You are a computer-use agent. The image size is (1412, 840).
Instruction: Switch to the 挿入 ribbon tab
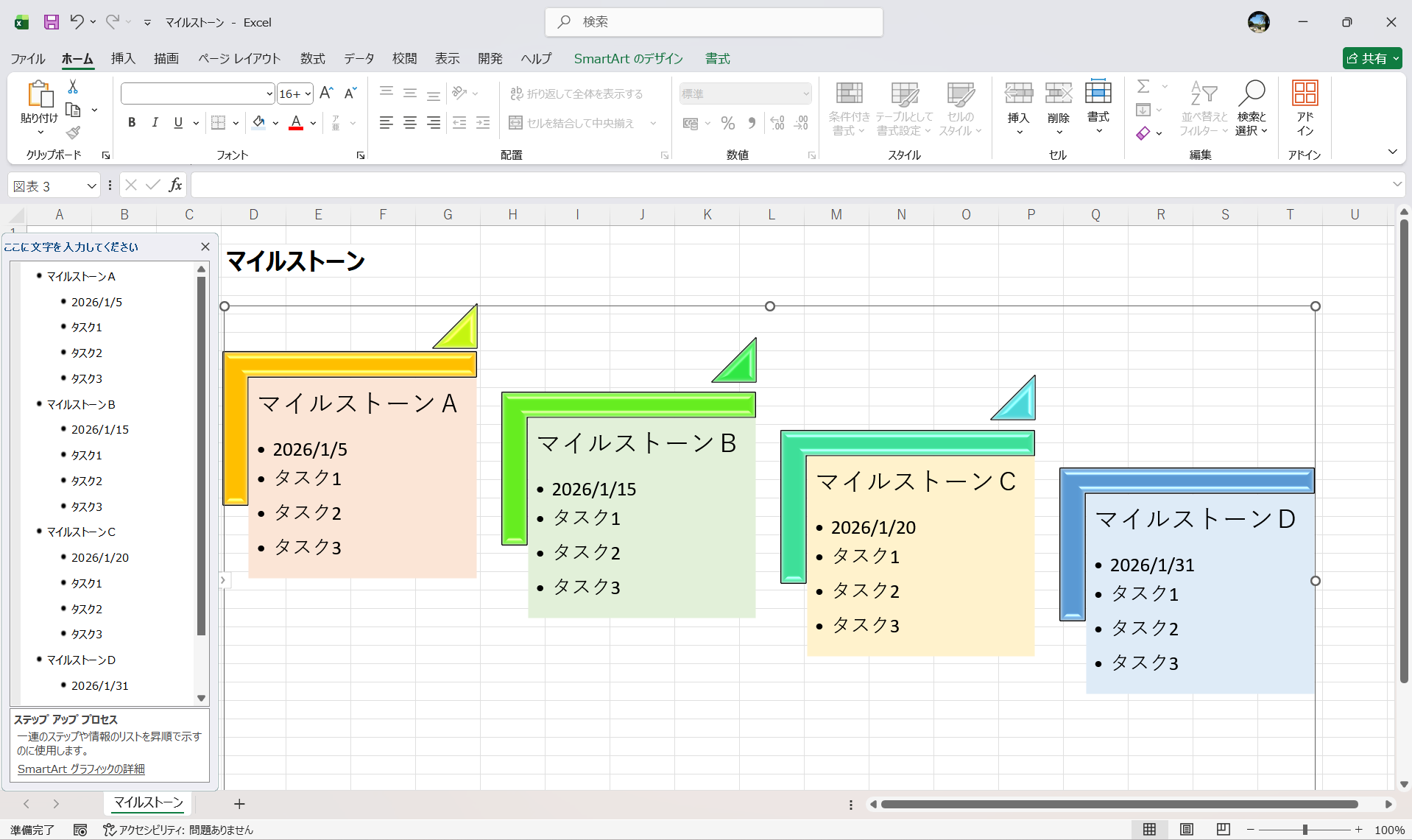[x=123, y=59]
